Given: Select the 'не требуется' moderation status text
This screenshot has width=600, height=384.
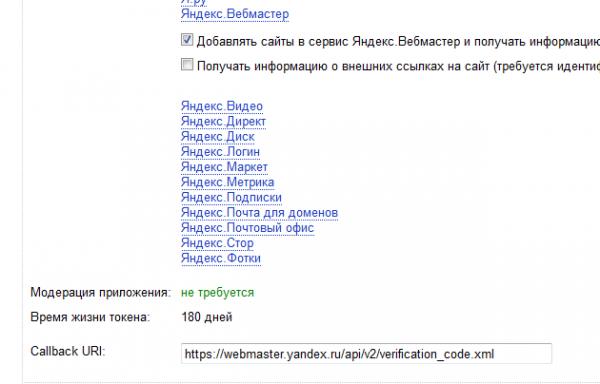Looking at the screenshot, I should click(x=217, y=293).
